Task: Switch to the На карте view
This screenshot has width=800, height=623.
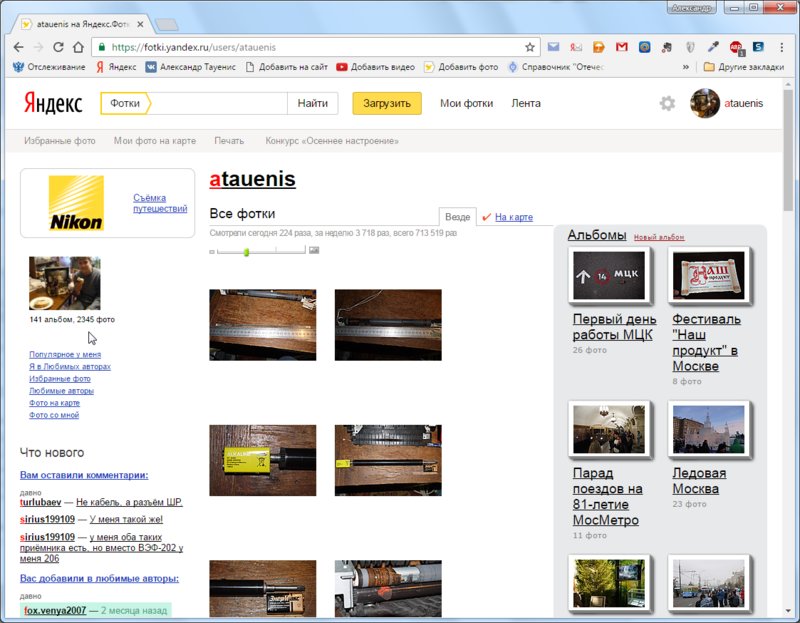Action: click(x=514, y=217)
